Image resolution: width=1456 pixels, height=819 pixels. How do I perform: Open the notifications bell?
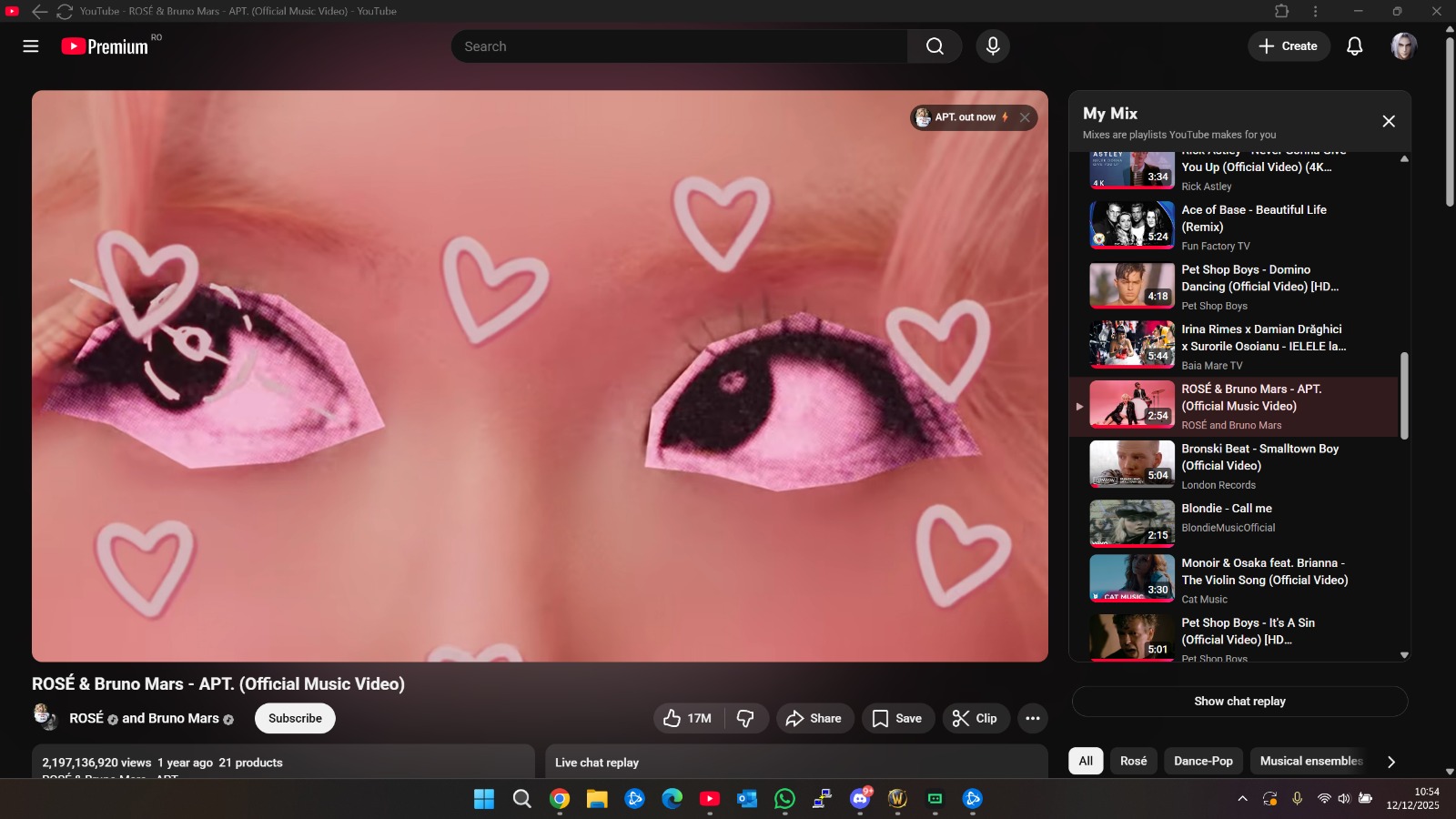1355,46
